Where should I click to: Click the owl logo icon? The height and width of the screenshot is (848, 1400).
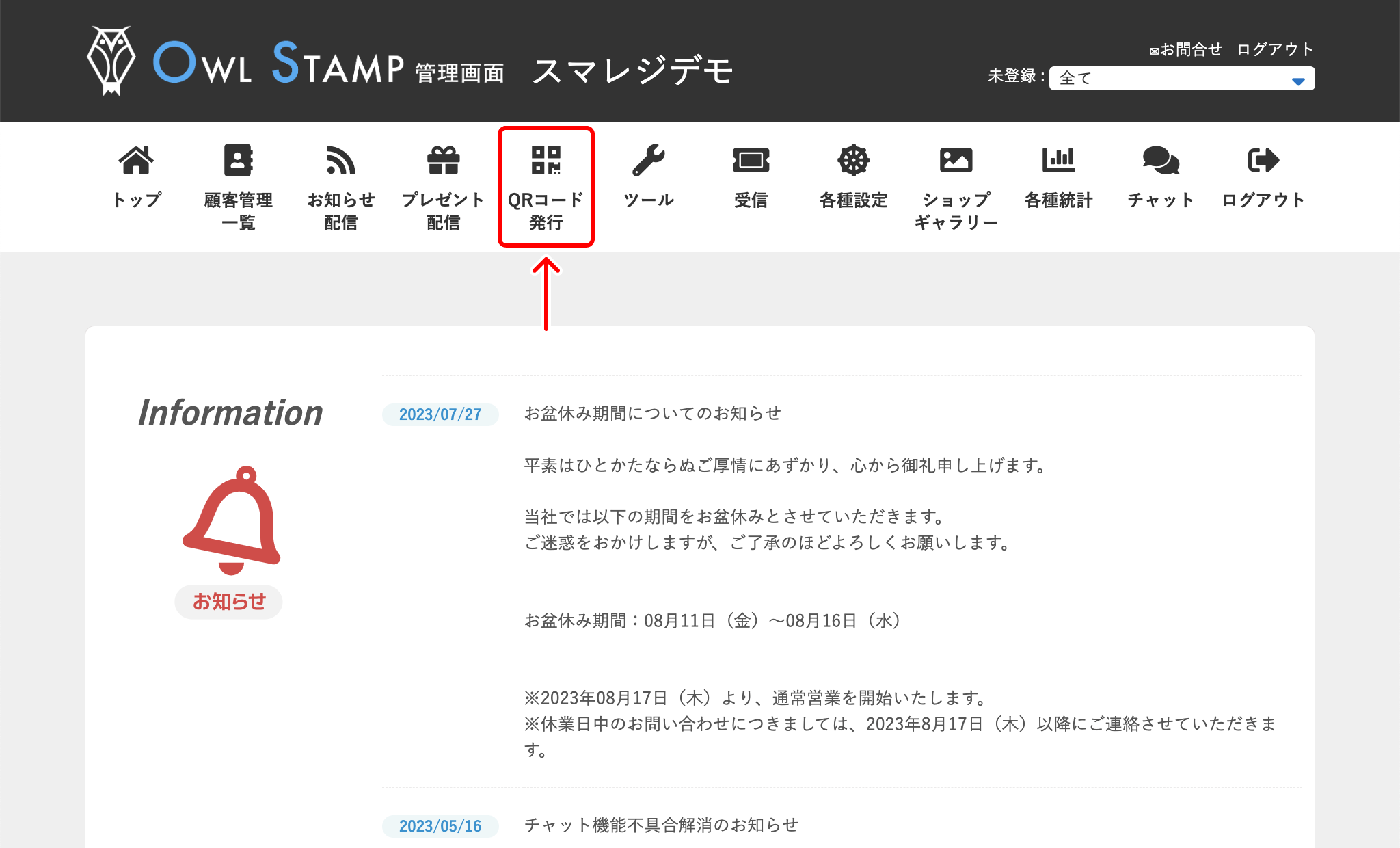point(111,61)
